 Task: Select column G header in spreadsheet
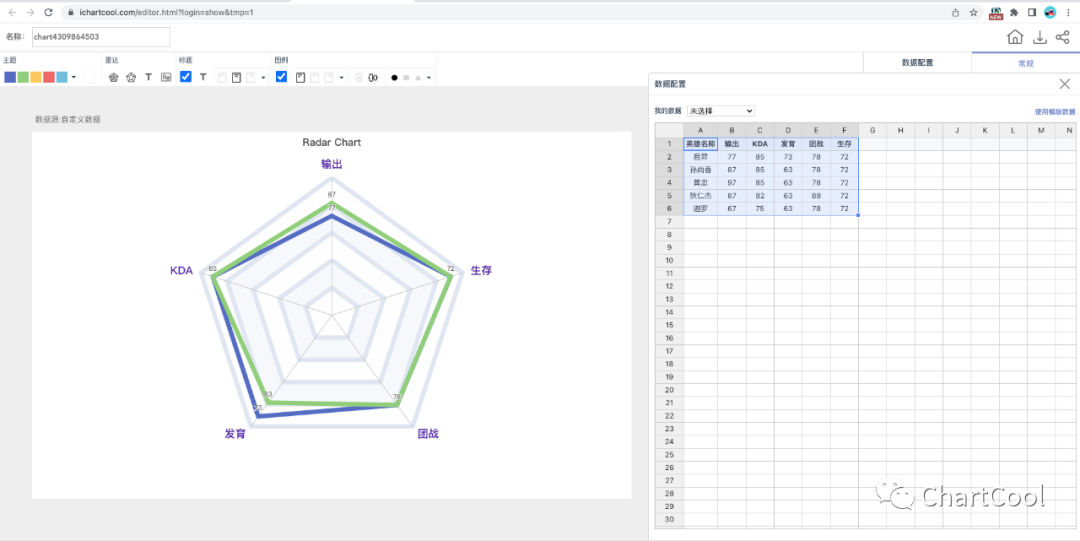point(873,130)
